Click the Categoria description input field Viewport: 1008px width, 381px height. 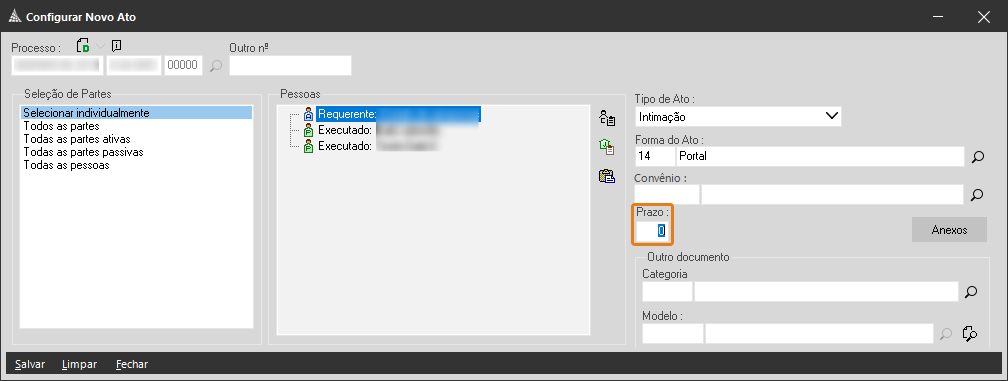pyautogui.click(x=826, y=292)
